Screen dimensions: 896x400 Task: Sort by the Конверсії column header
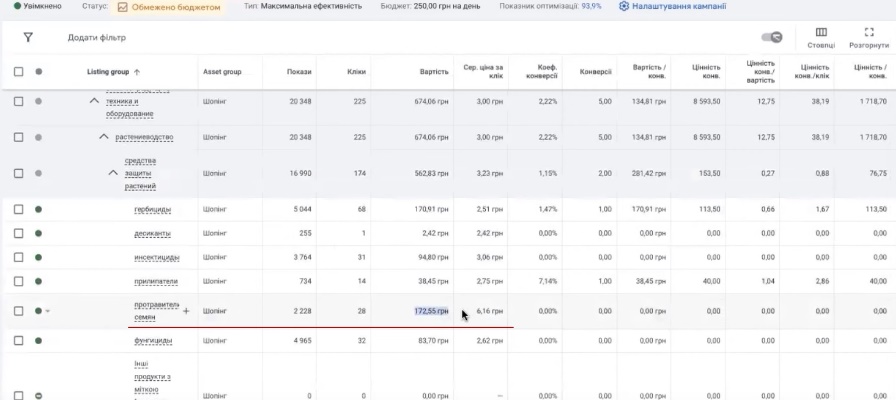coord(594,72)
